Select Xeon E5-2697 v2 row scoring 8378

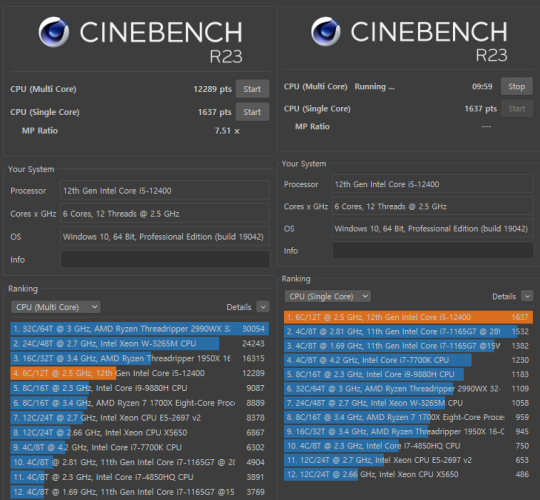point(139,417)
